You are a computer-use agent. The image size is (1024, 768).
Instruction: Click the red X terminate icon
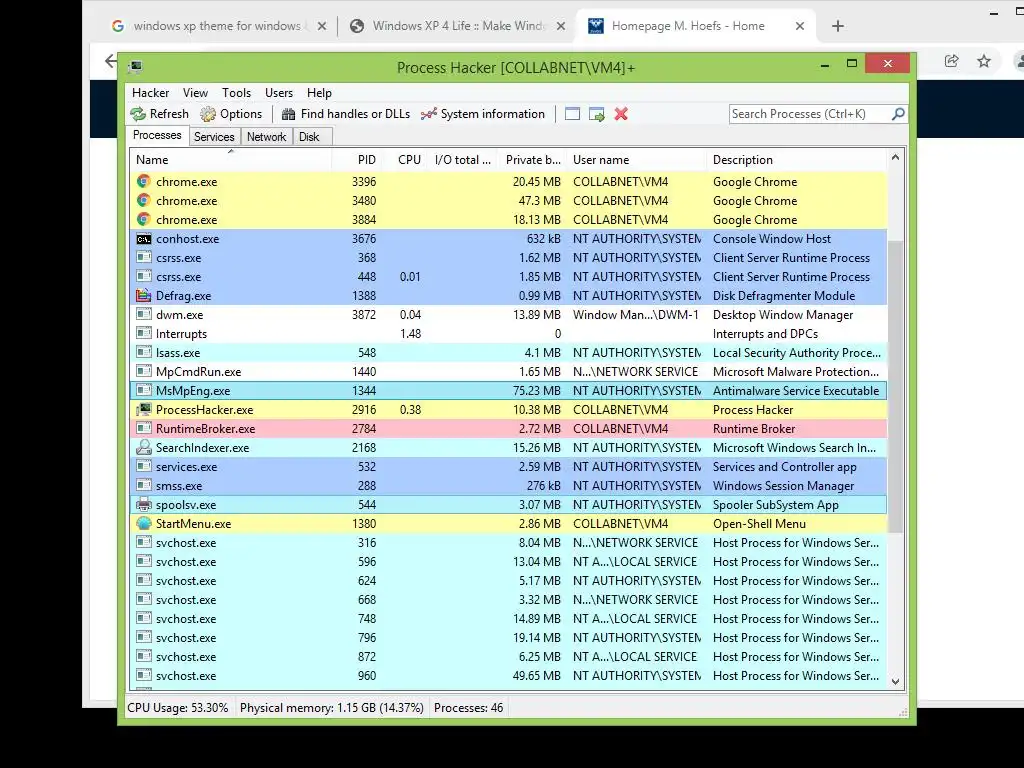pyautogui.click(x=621, y=114)
